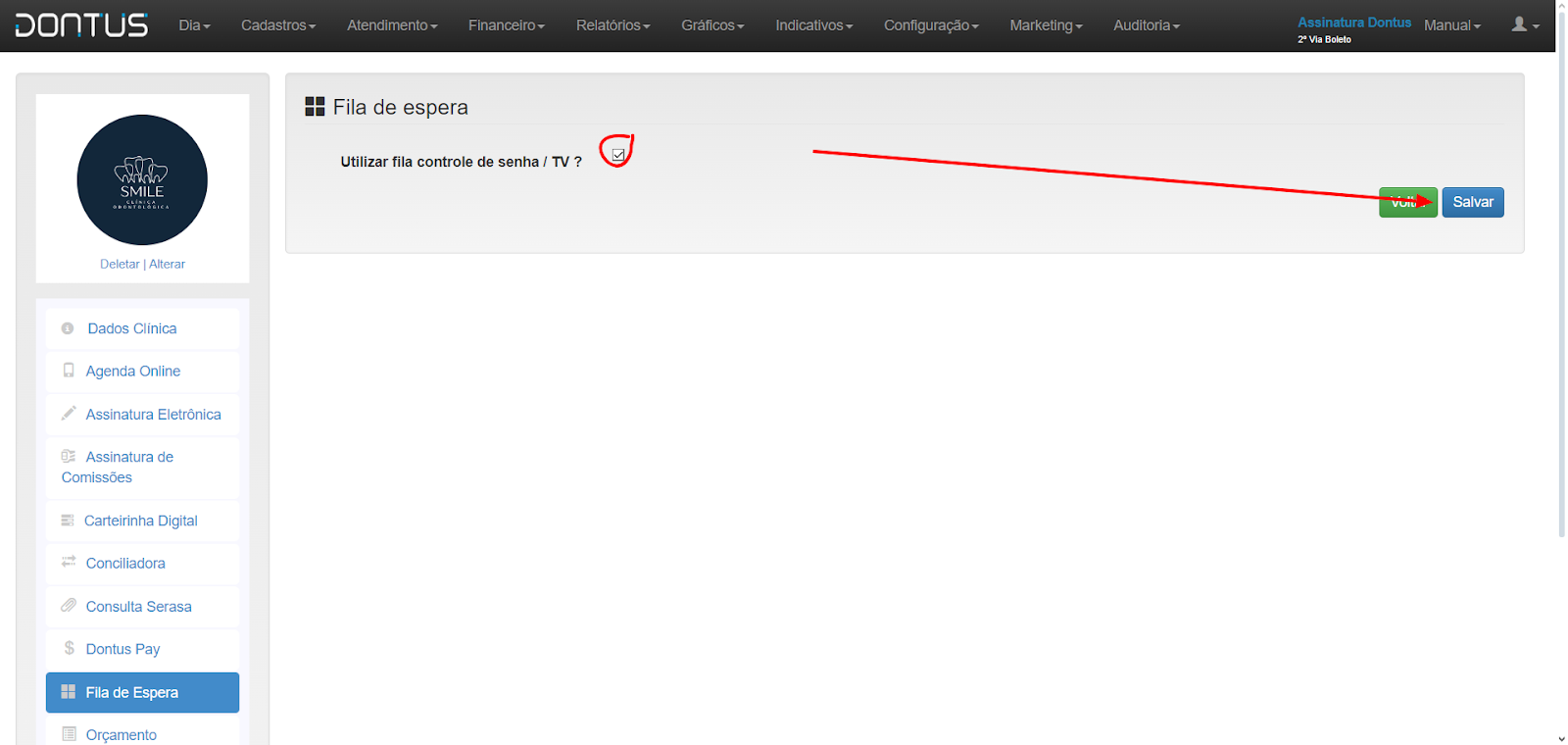Click the Alterar link under logo

[167, 264]
